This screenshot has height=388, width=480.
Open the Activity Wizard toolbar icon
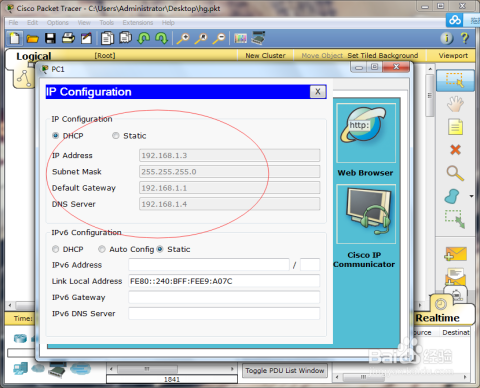[x=86, y=38]
